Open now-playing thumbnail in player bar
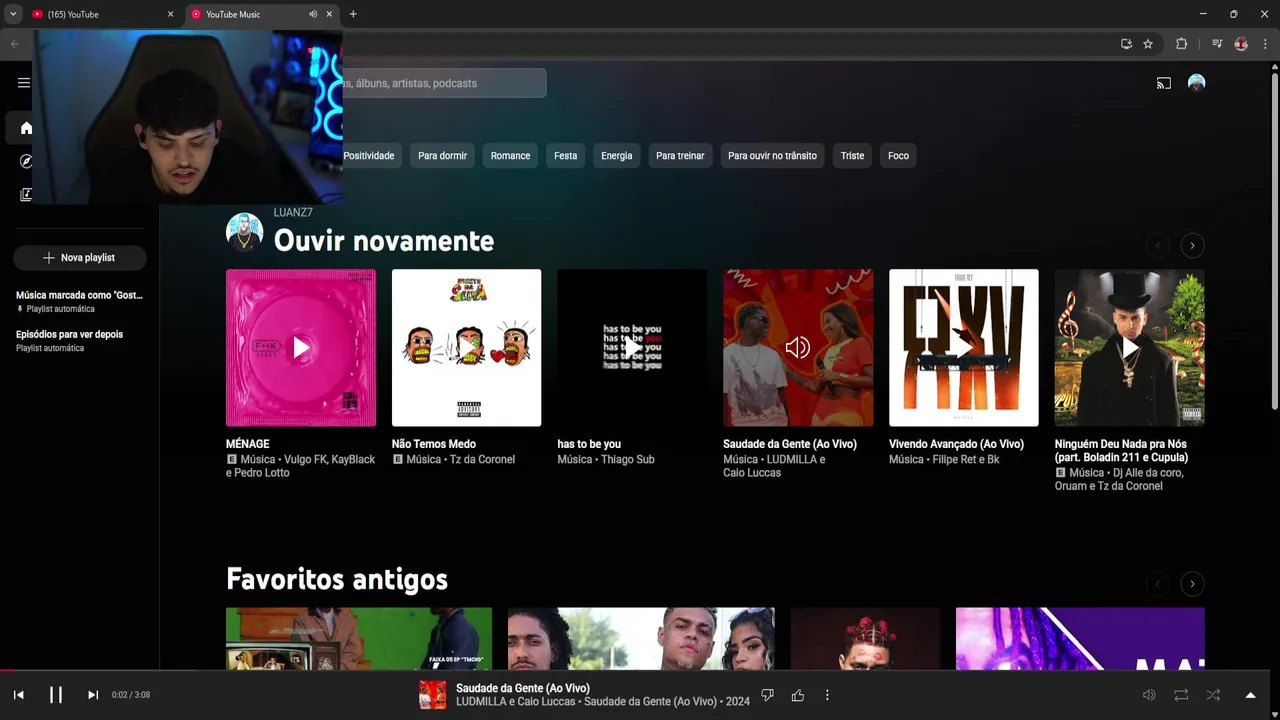This screenshot has width=1280, height=720. [432, 695]
